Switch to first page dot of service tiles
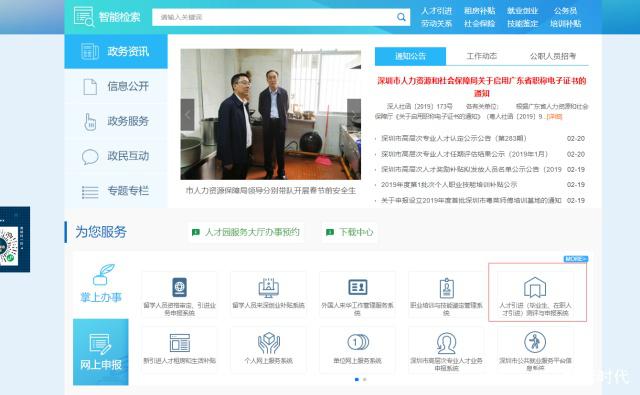 [357, 379]
